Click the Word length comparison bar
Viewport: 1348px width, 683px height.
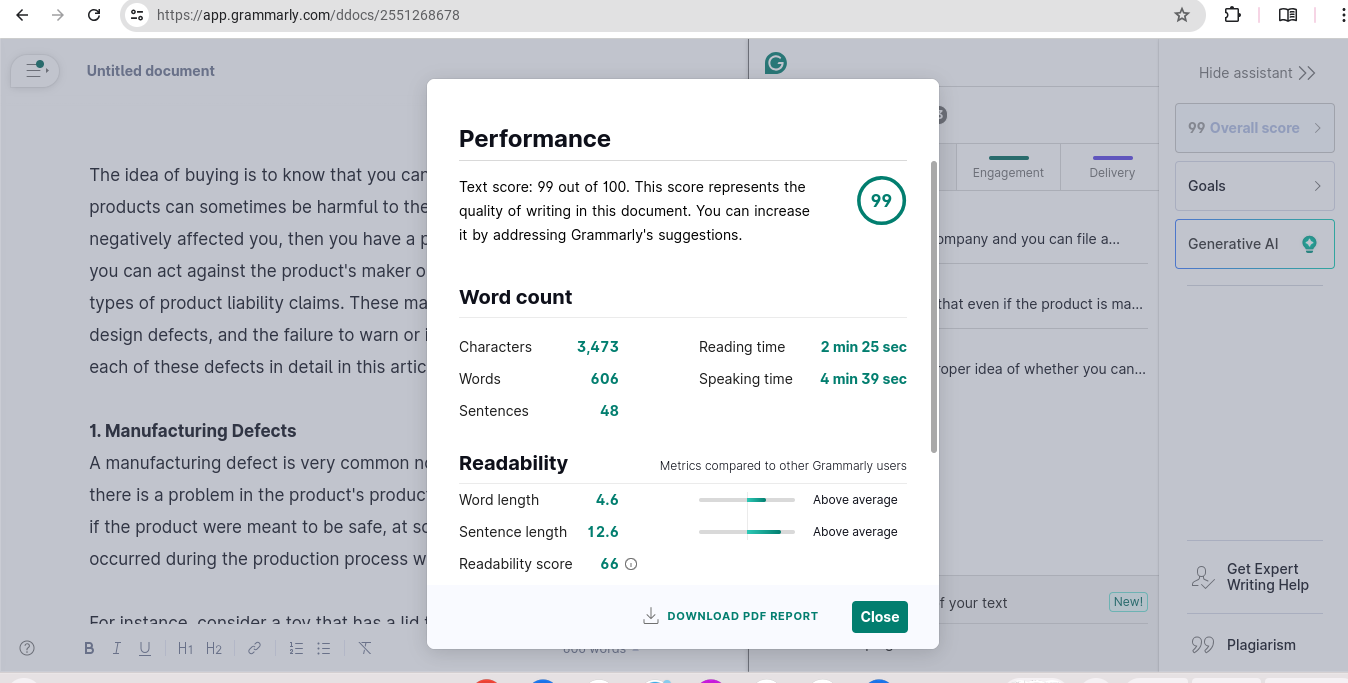(747, 500)
